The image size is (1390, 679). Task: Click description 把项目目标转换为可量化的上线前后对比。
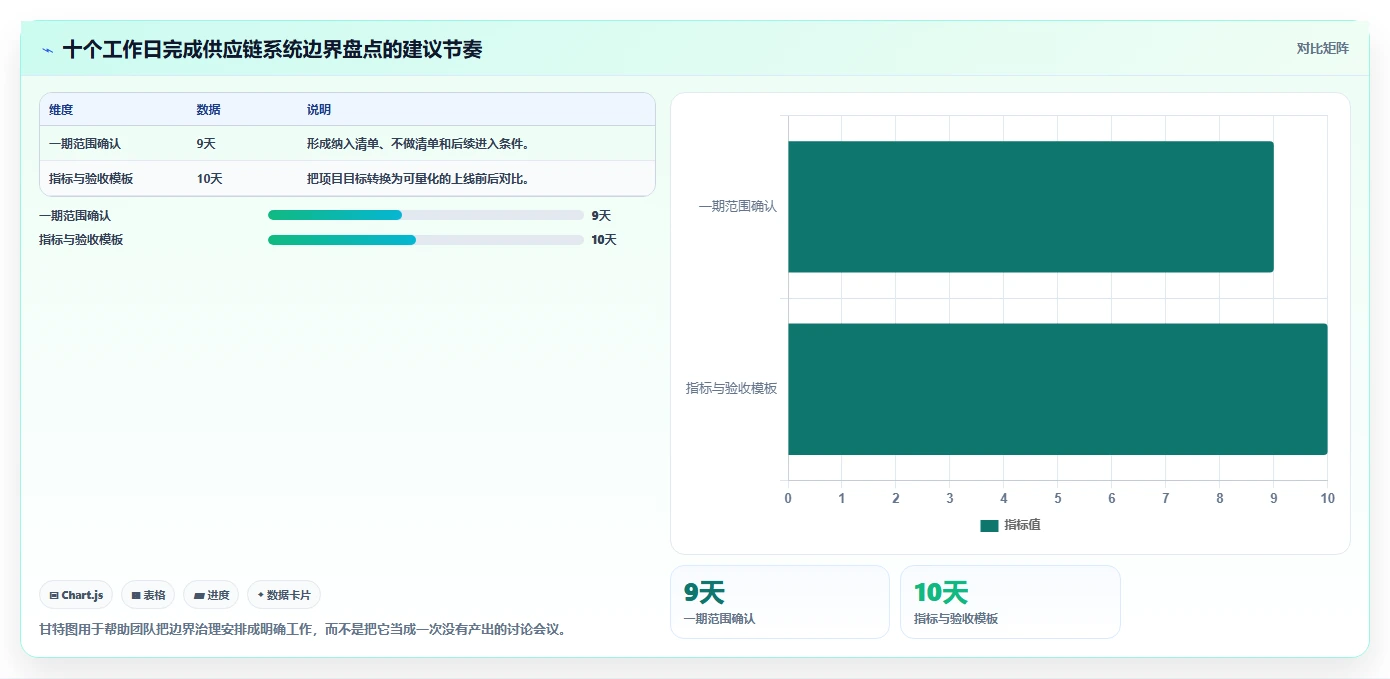pyautogui.click(x=418, y=179)
